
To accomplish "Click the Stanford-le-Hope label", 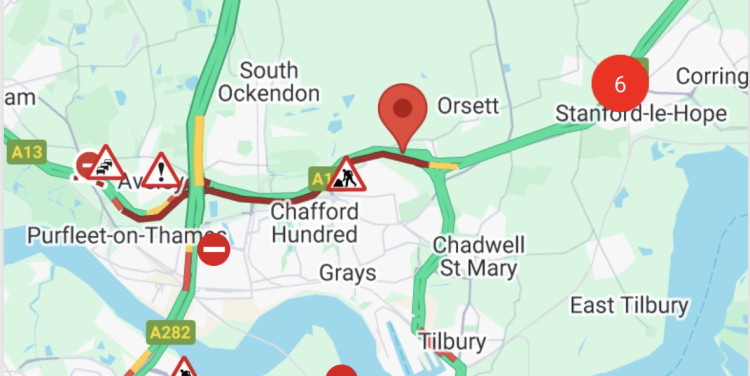I will coord(641,114).
